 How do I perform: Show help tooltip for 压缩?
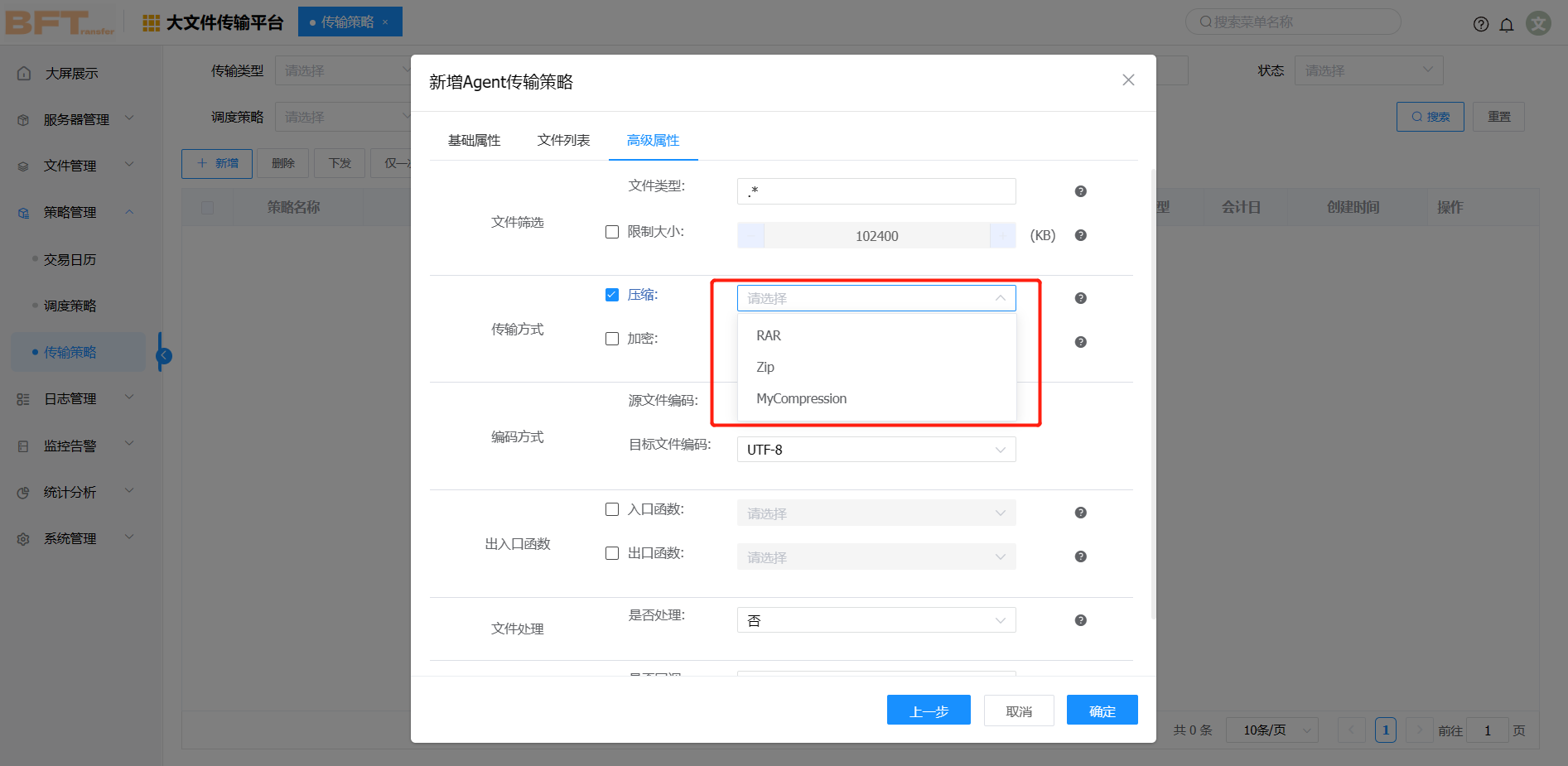pyautogui.click(x=1080, y=298)
